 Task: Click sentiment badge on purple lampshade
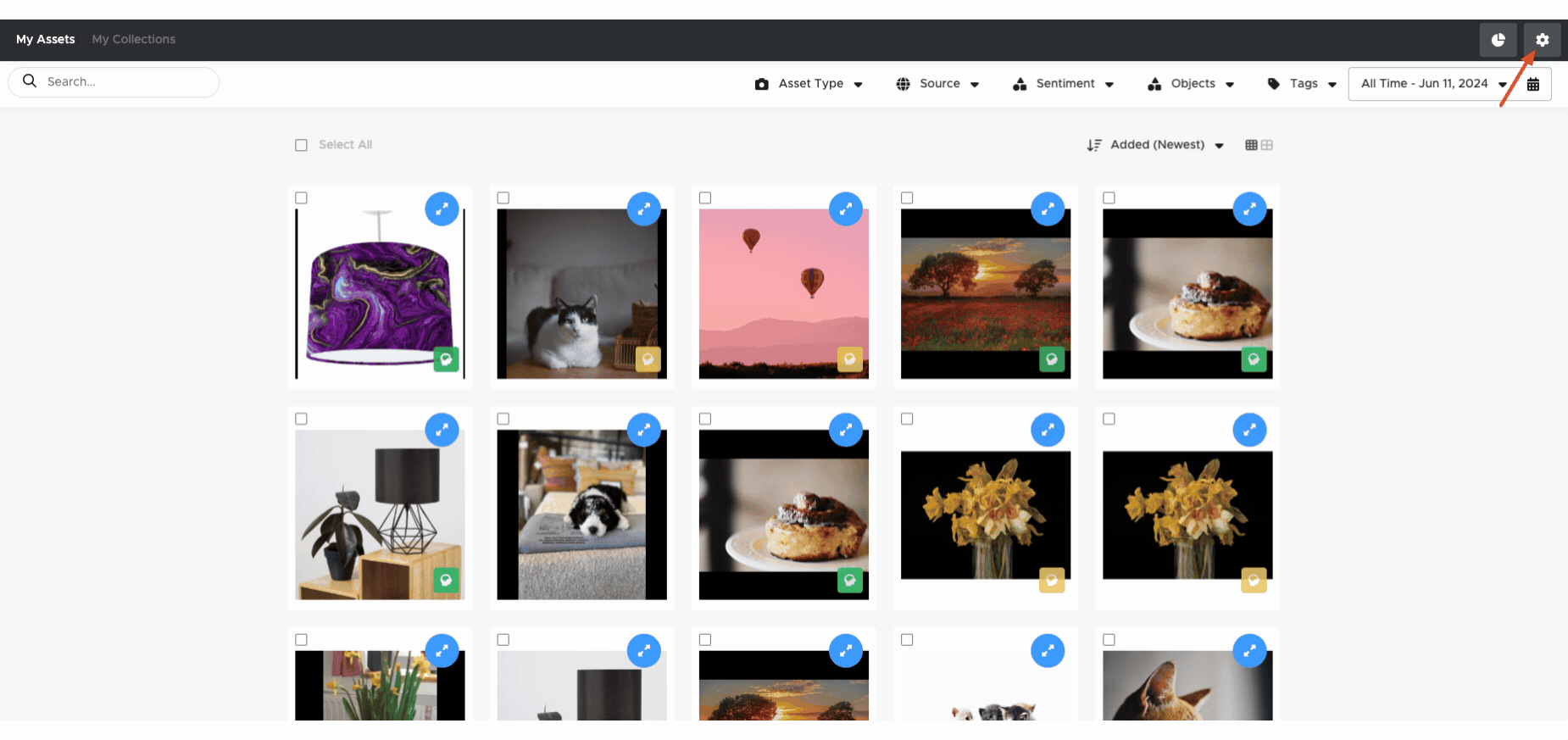[446, 359]
